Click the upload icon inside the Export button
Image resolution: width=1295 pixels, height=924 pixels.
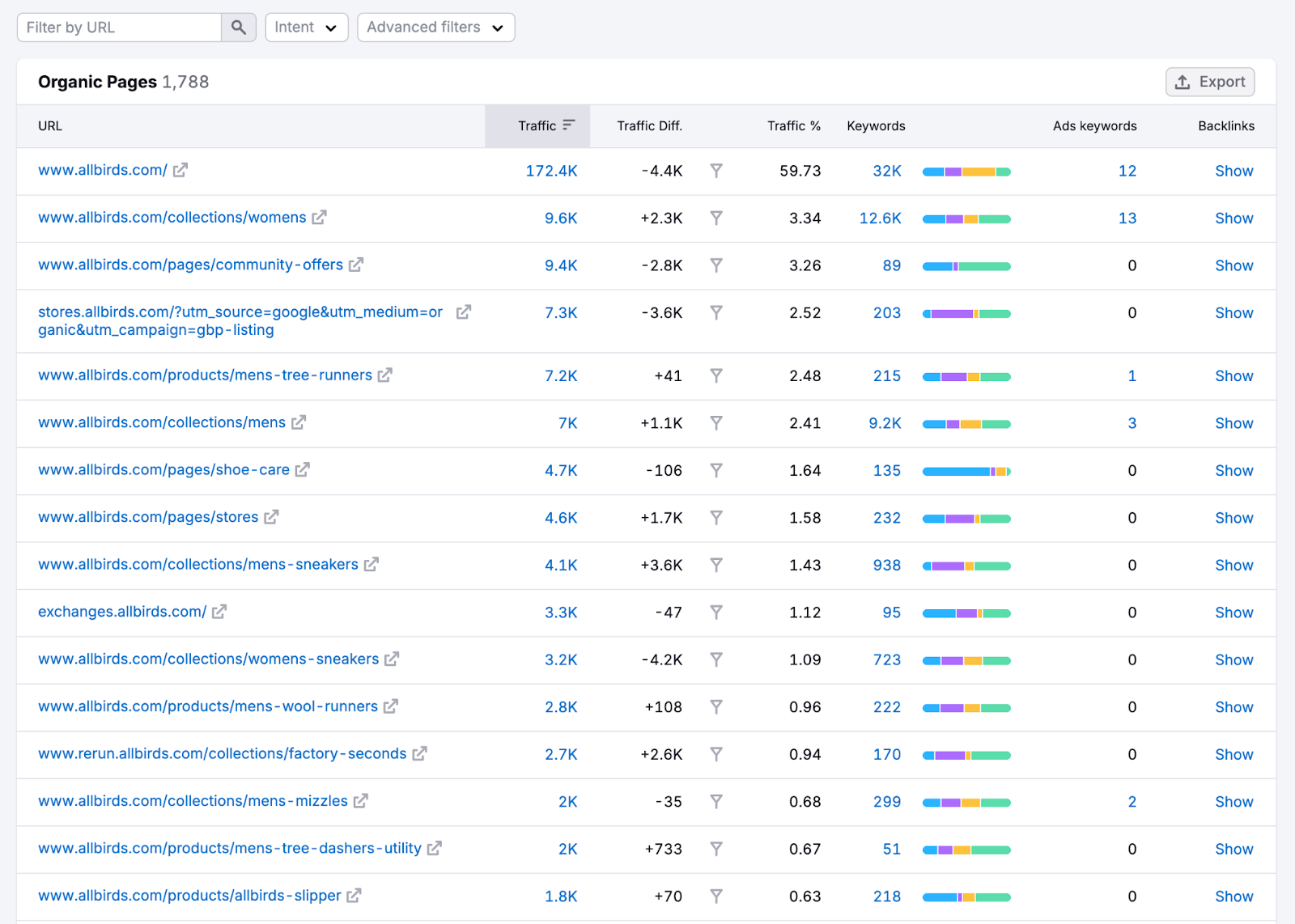point(1183,82)
